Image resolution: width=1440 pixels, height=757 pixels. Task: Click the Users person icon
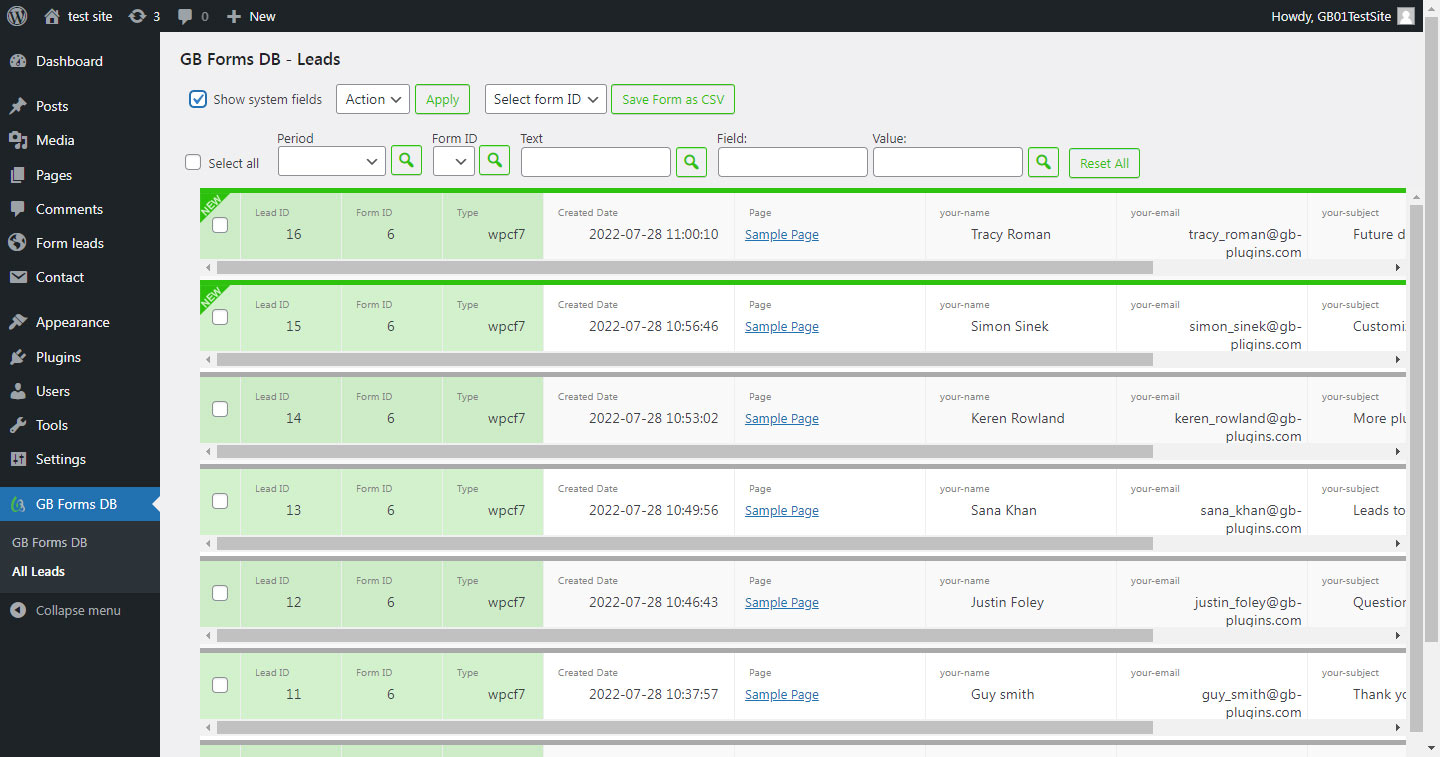click(17, 391)
